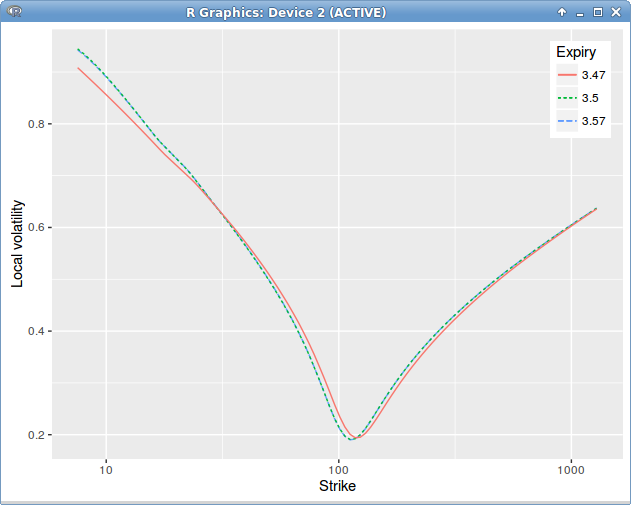This screenshot has width=631, height=505.
Task: Click the blue dashed legend key 3.57
Action: pos(567,121)
